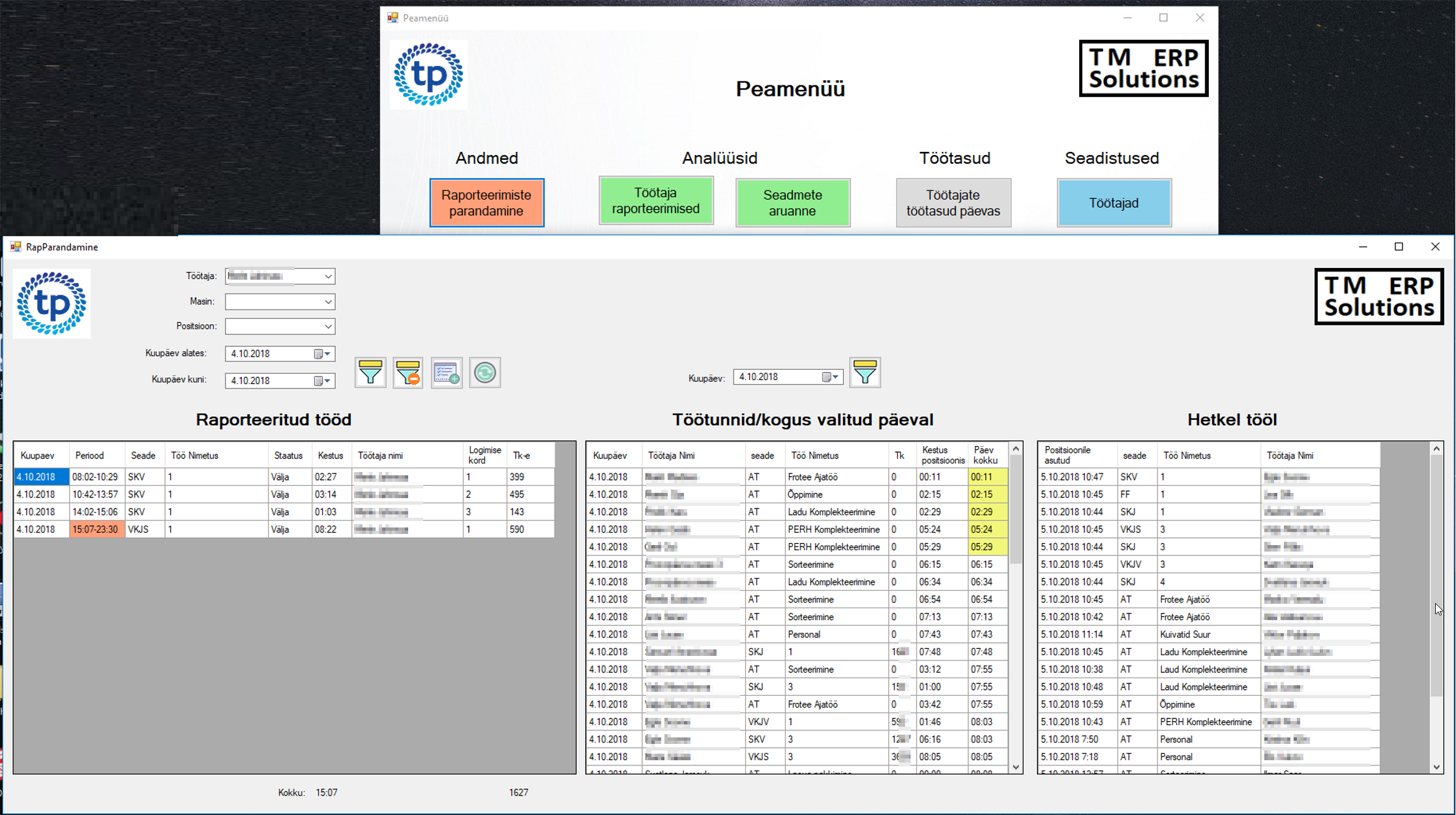Open Töötajate töötasud päevas
The width and height of the screenshot is (1456, 815).
953,203
